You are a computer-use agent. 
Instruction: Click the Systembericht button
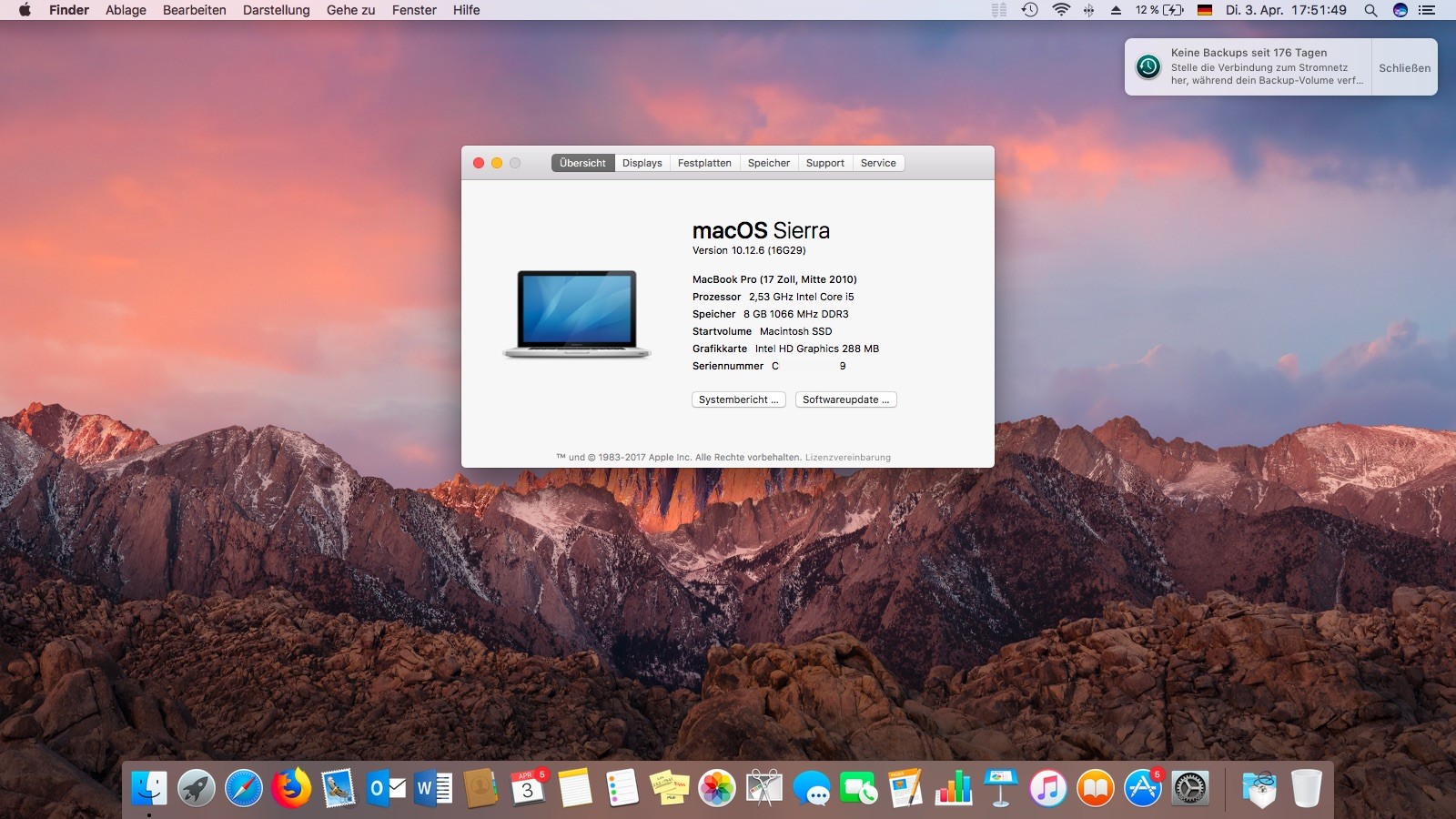[x=739, y=399]
